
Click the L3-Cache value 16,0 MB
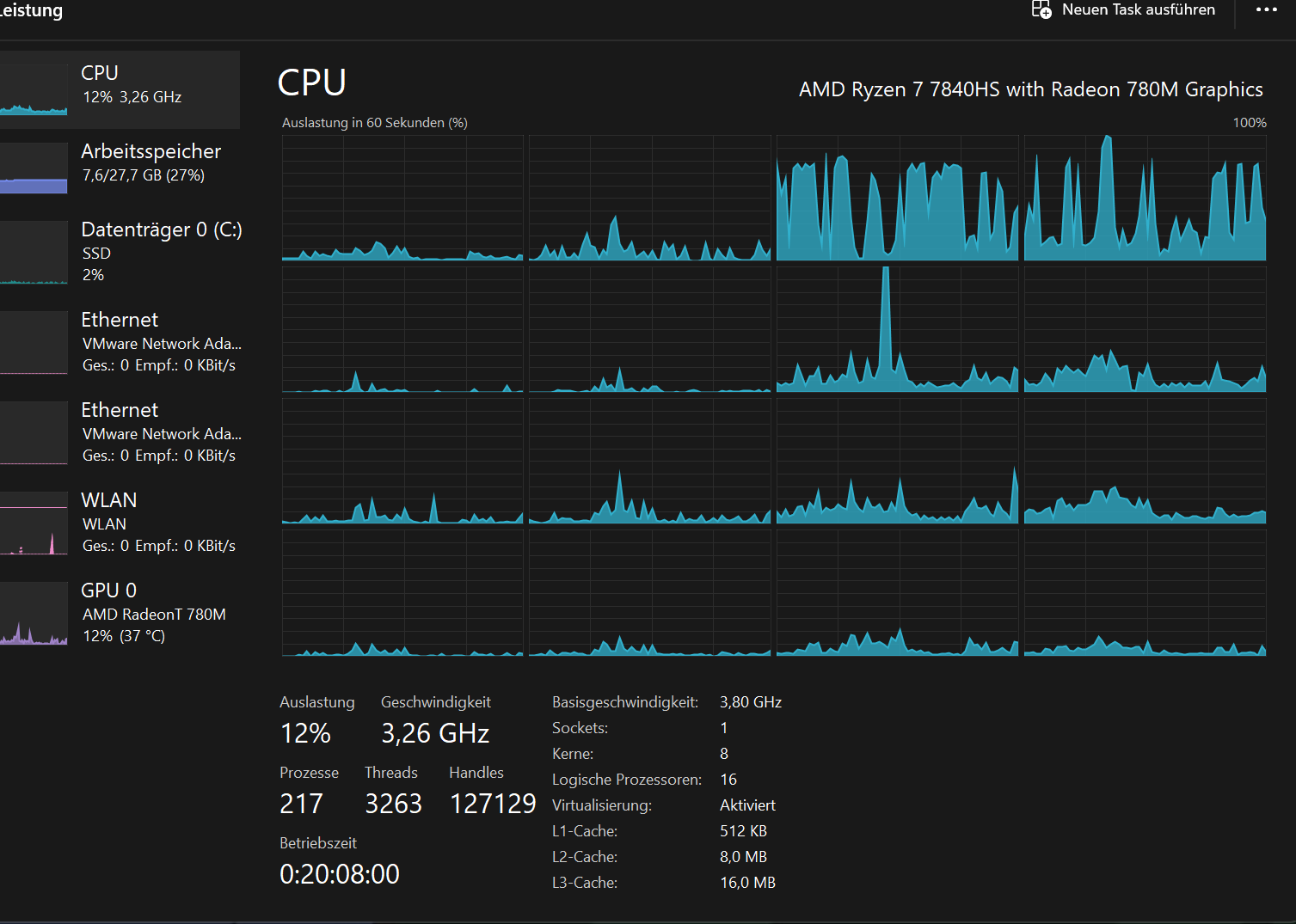(747, 883)
